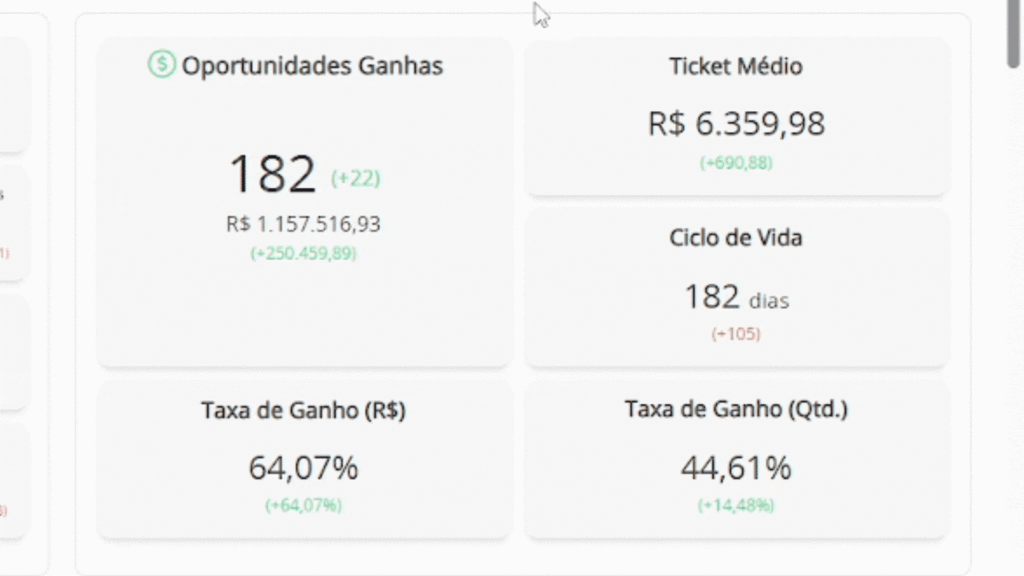
Task: Click the vertical scrollbar thumb
Action: click(x=1014, y=33)
